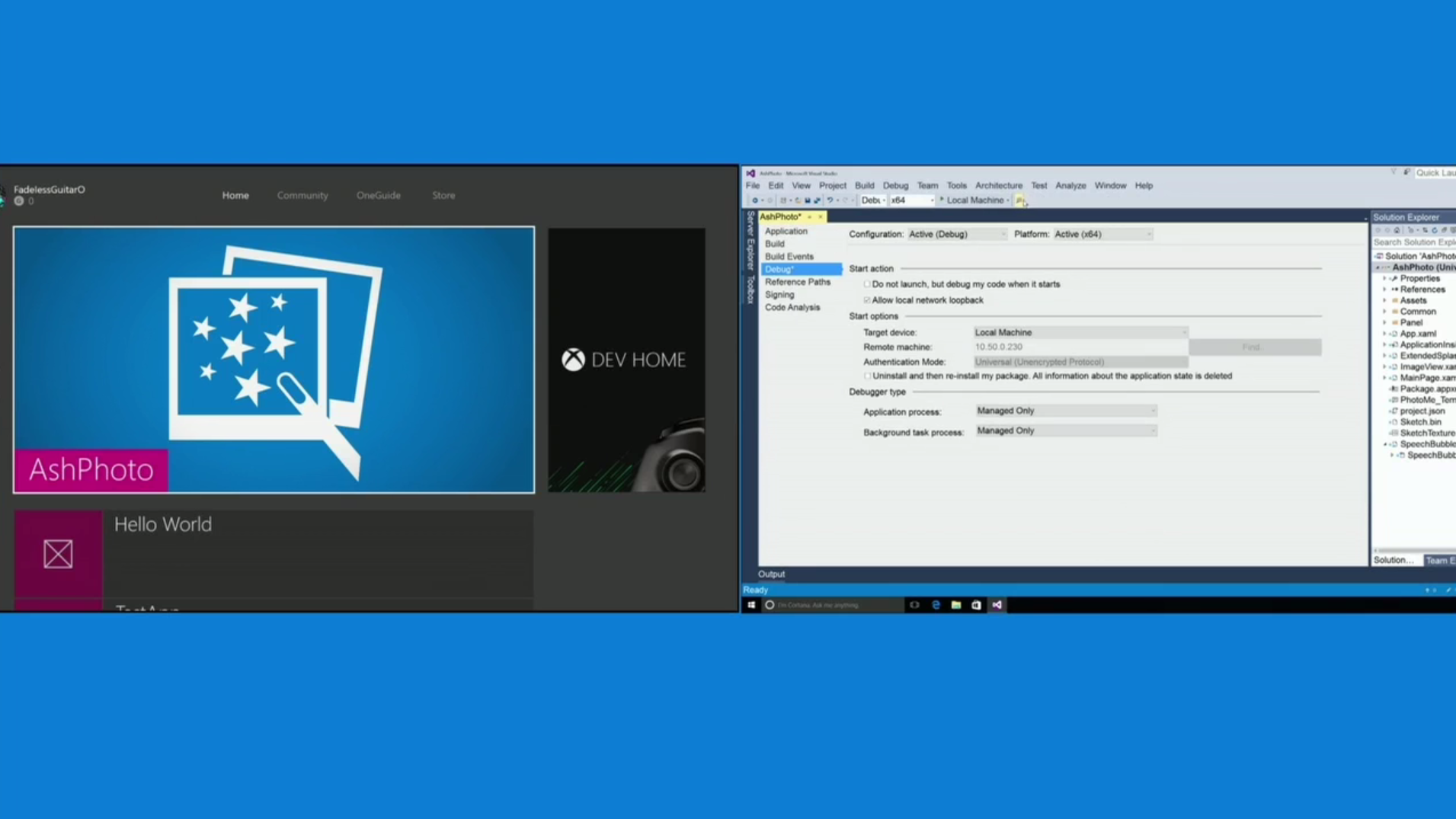The image size is (1456, 819).
Task: Open the Configuration Active (Debug) dropdown
Action: click(x=956, y=234)
